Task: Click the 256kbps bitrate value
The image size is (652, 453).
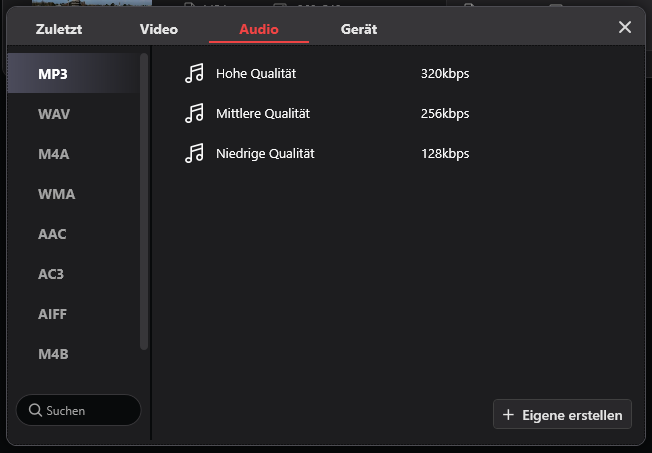Action: (x=445, y=114)
